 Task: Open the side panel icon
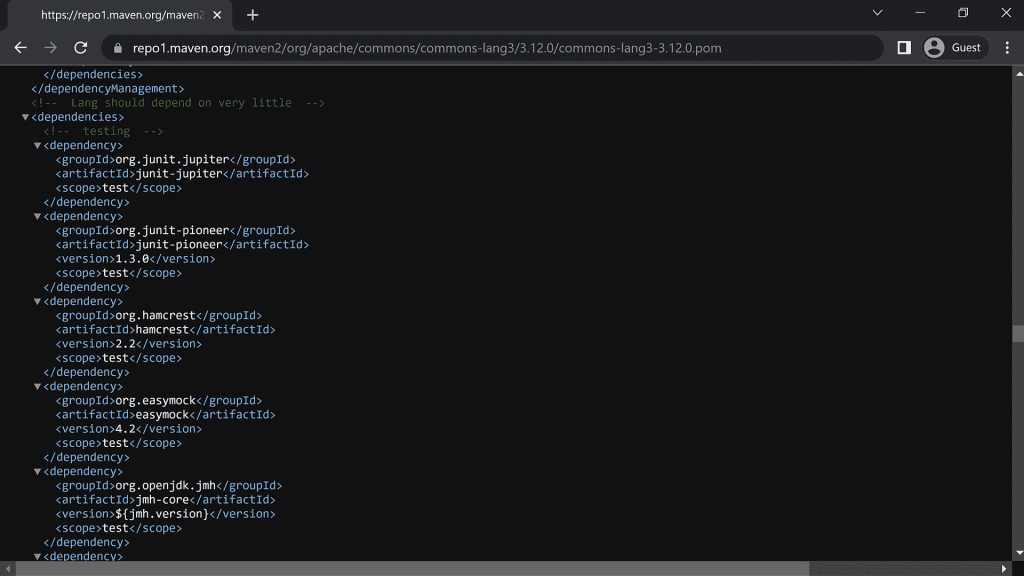coord(904,48)
